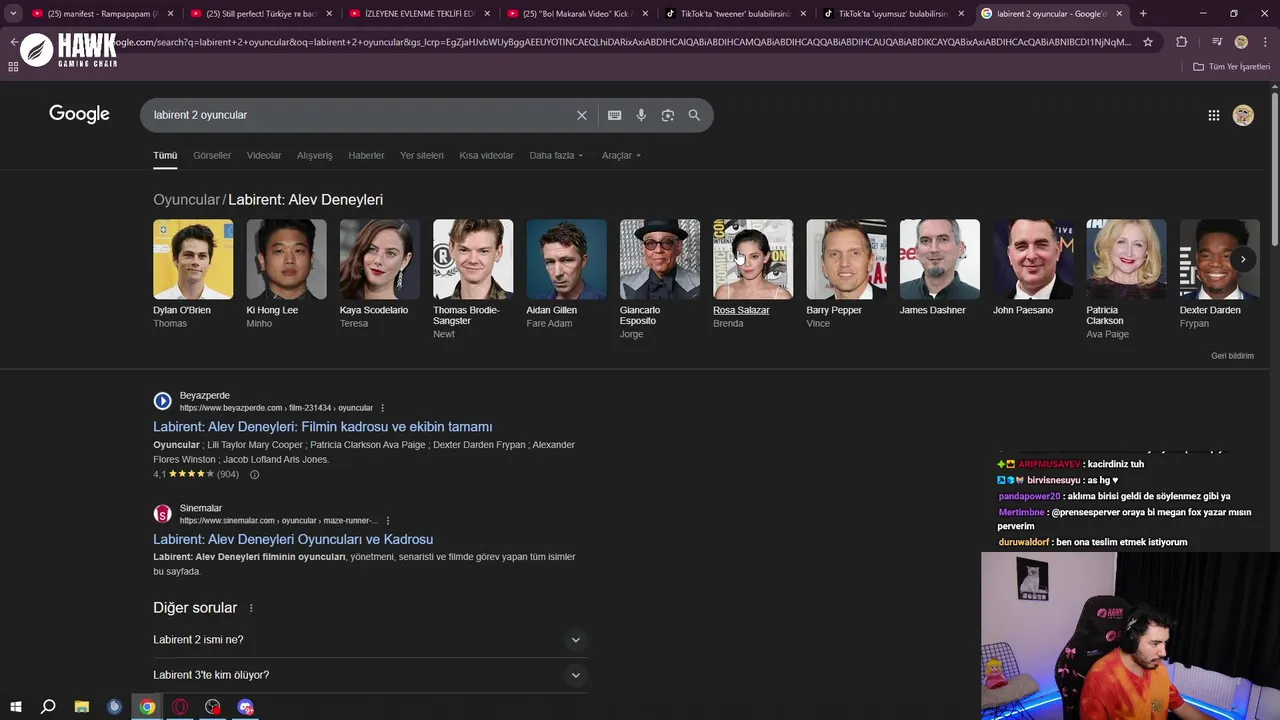The width and height of the screenshot is (1280, 720).
Task: Select Giancarlo Esposito cast photo
Action: [x=660, y=259]
